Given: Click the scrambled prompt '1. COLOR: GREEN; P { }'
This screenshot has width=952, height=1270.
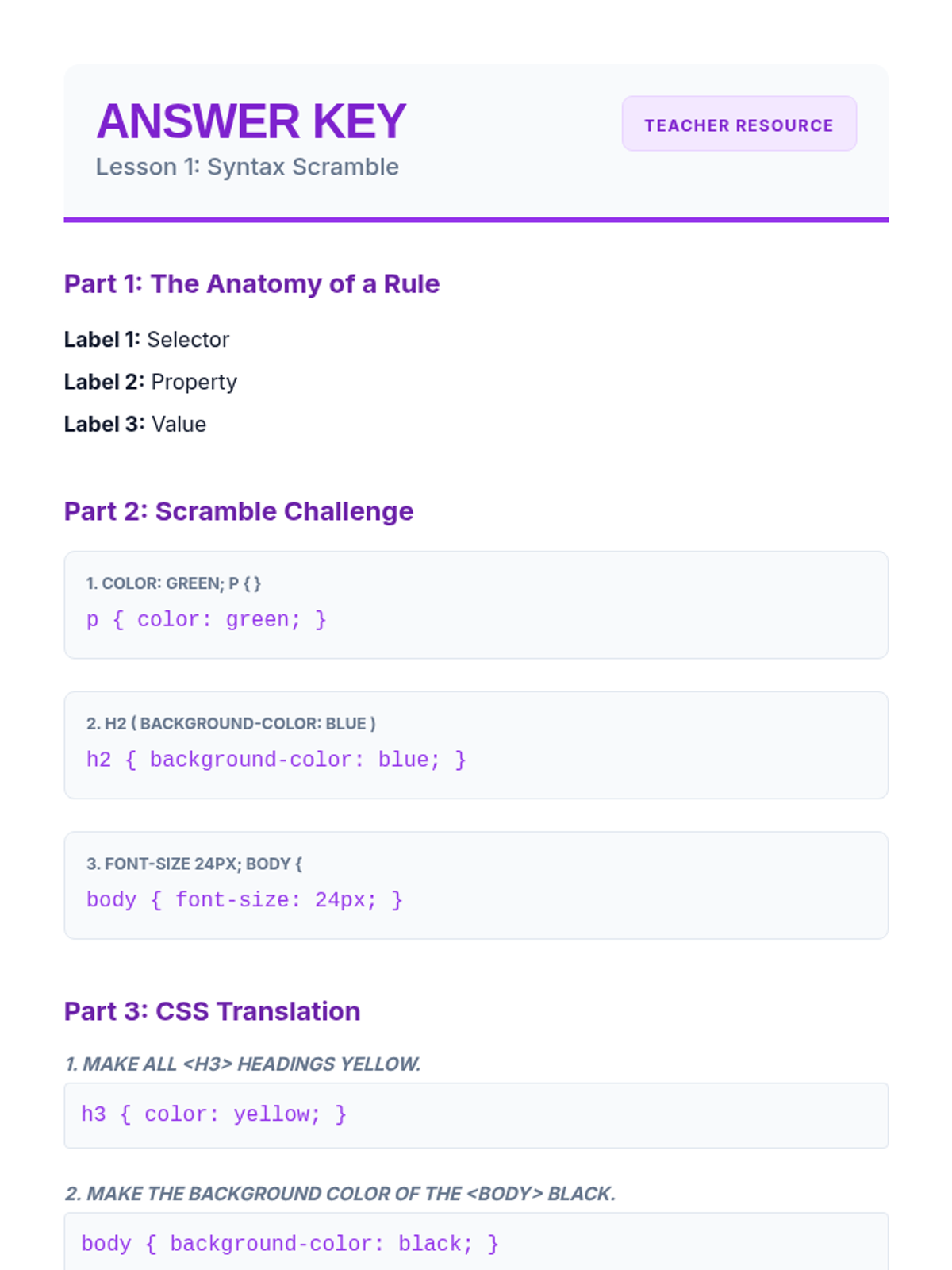Looking at the screenshot, I should pos(174,583).
